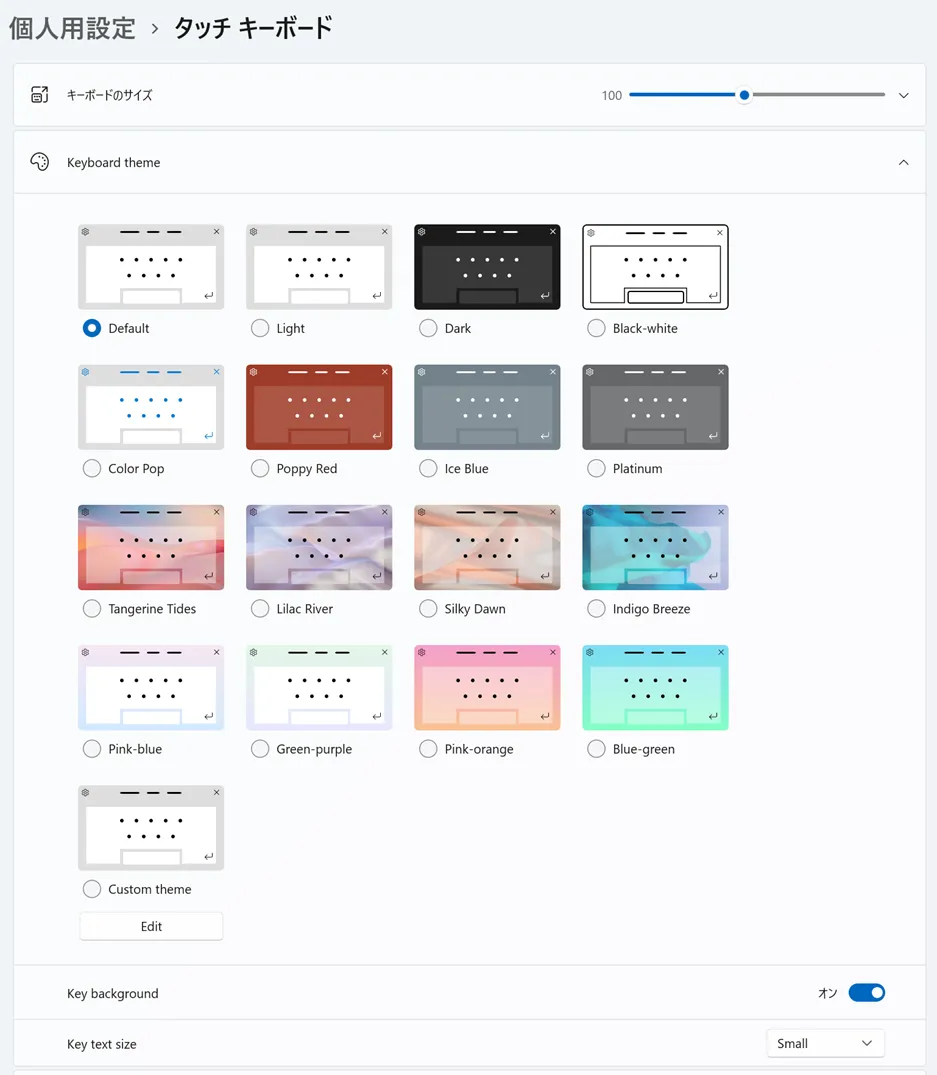Click the keyboard size value 100
The width and height of the screenshot is (937, 1075).
click(x=611, y=95)
